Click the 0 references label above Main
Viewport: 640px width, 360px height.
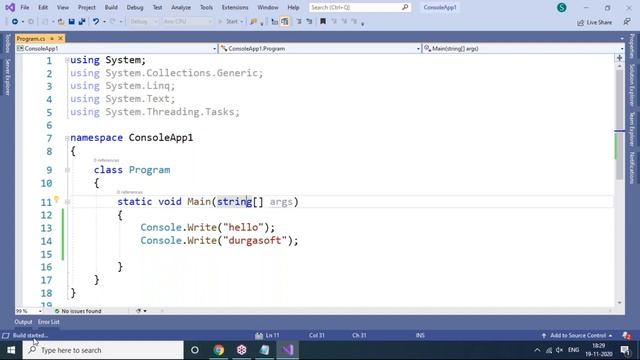(130, 192)
